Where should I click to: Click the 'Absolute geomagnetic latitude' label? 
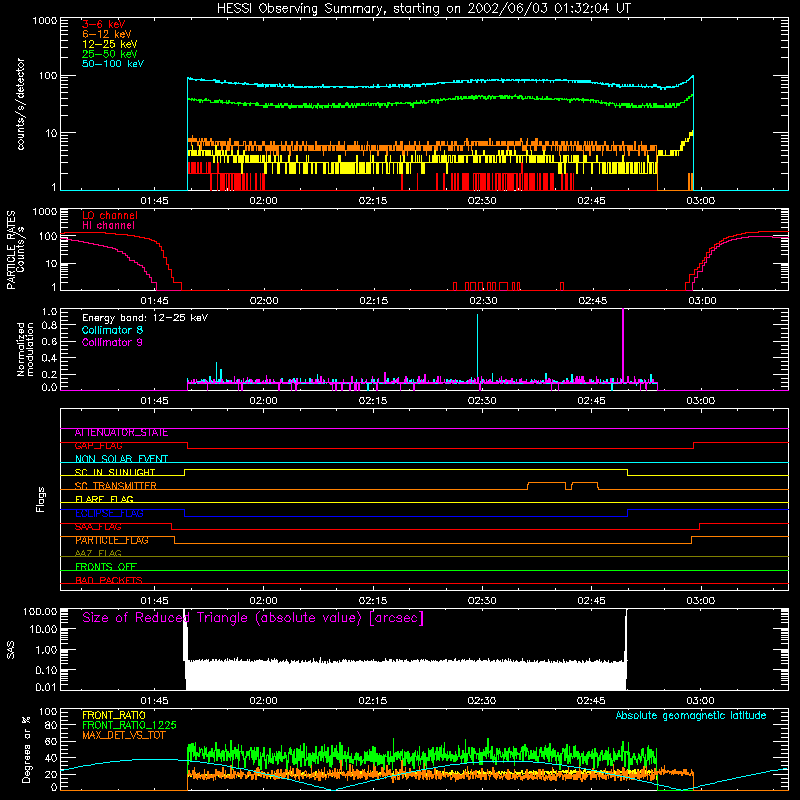tap(691, 716)
